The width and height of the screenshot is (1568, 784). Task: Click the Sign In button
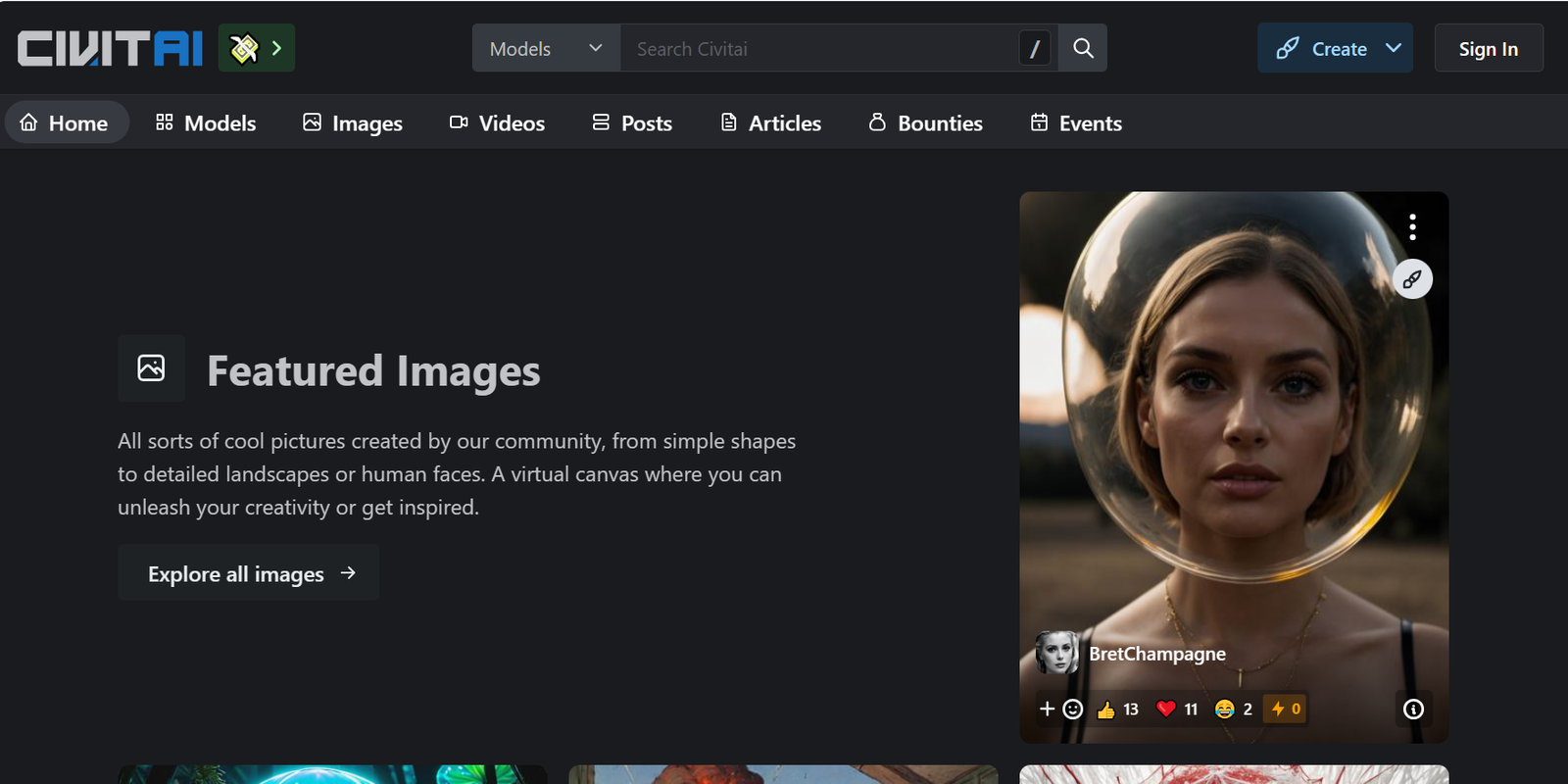point(1489,48)
